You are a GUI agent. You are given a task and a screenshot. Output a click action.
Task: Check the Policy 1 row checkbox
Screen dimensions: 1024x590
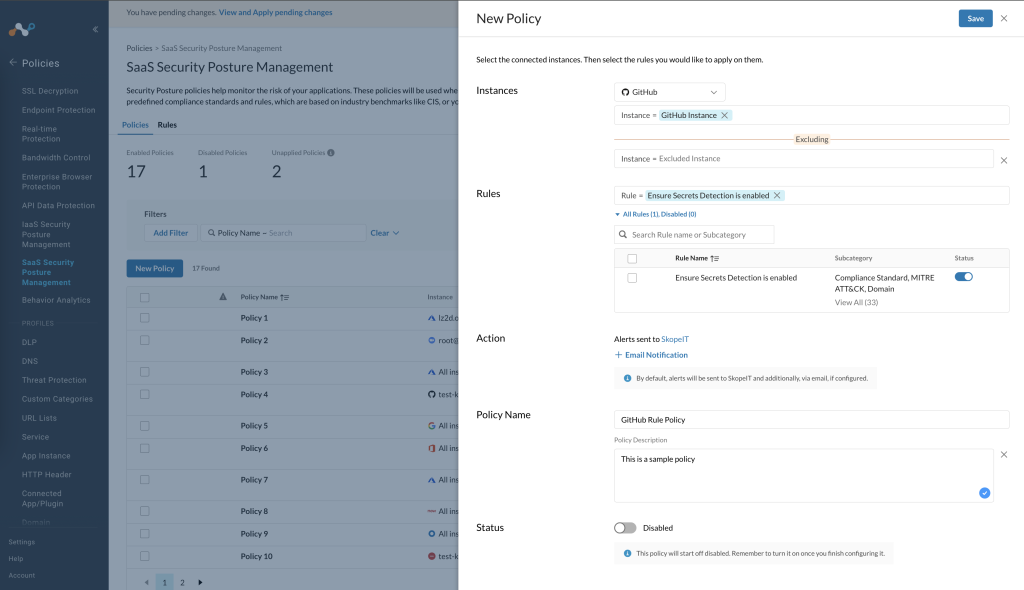click(145, 318)
